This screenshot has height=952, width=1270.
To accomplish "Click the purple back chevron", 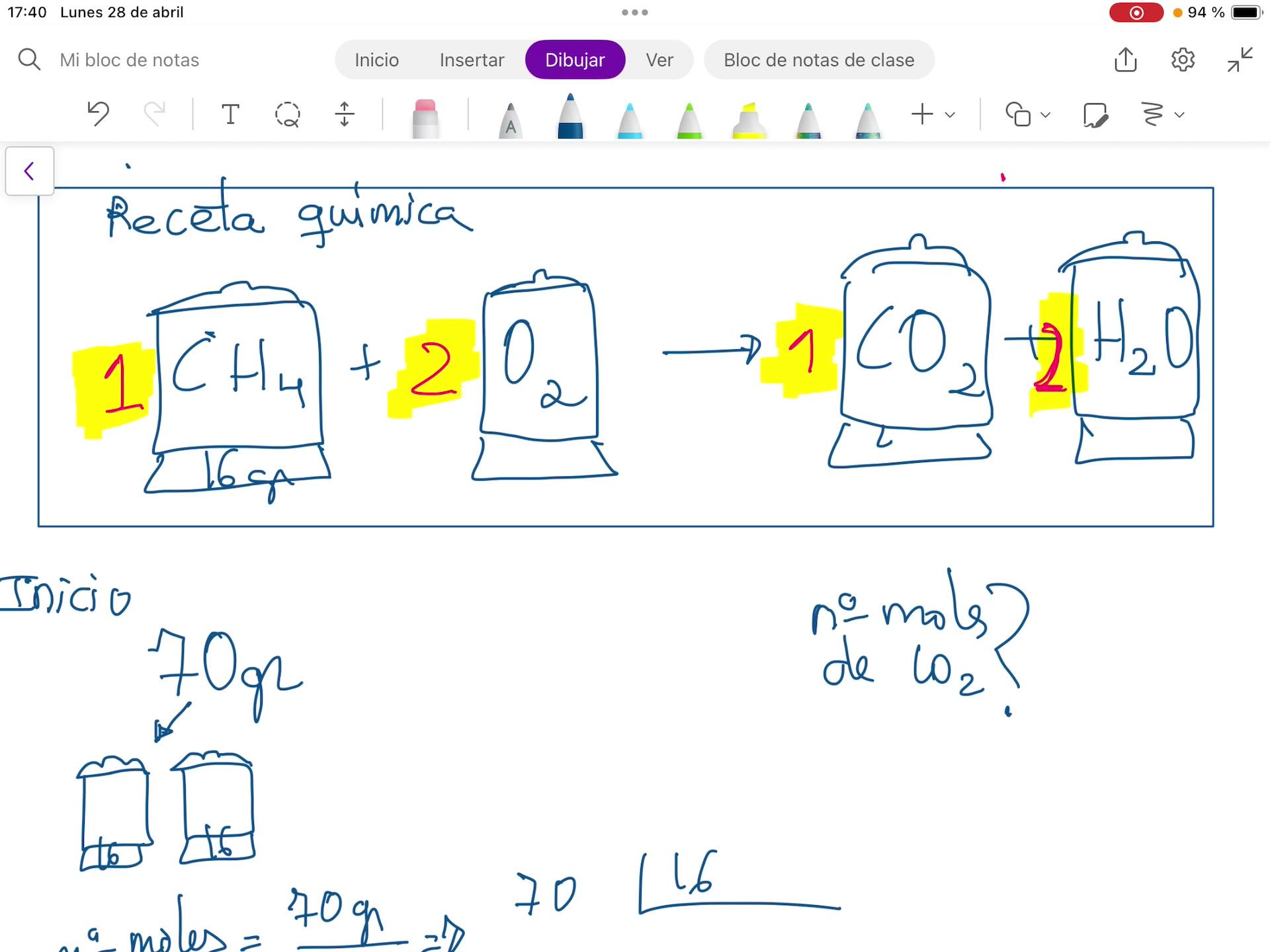I will click(29, 171).
